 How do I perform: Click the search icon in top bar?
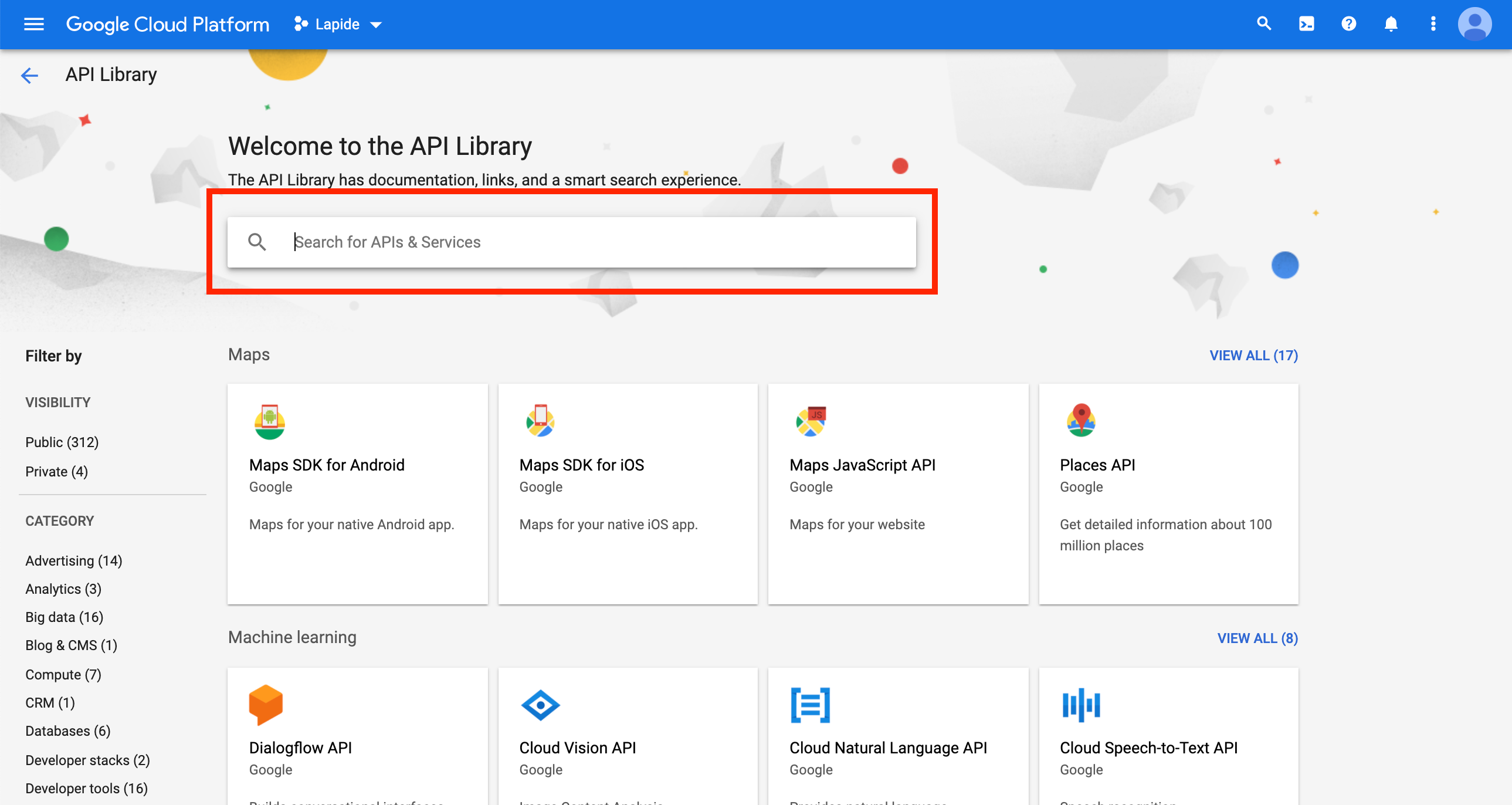pos(1264,24)
